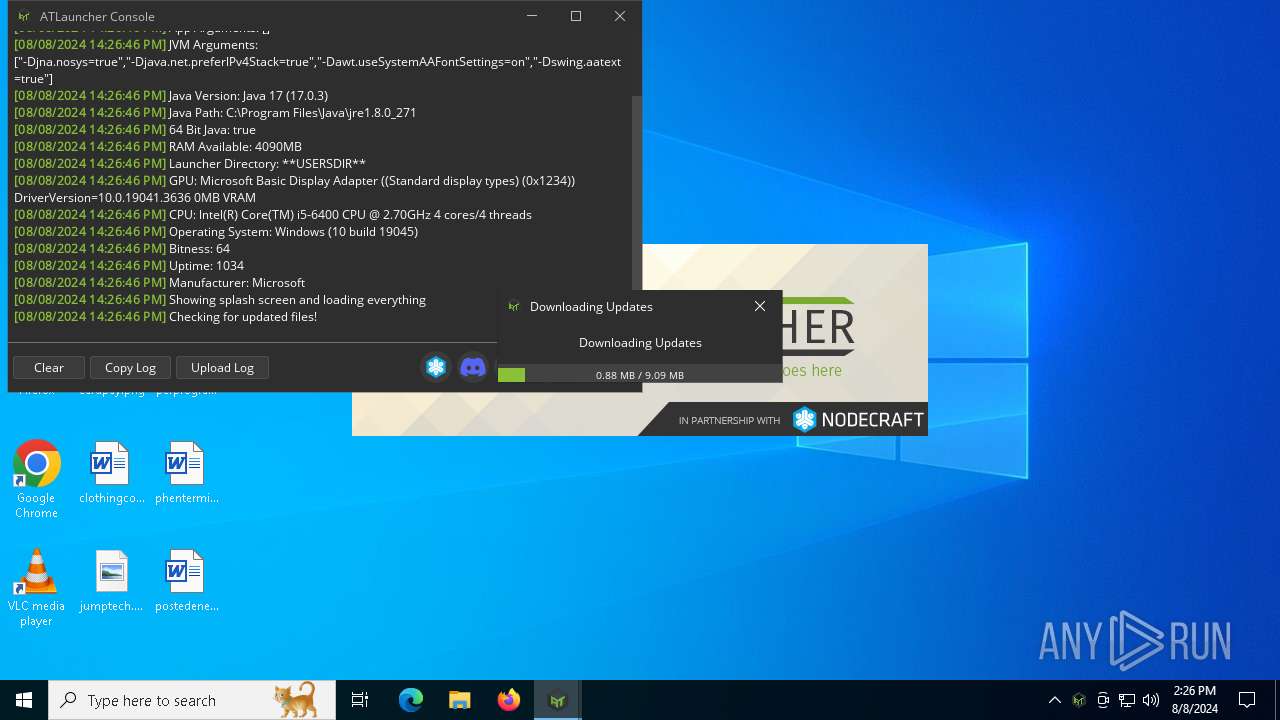Click the Downloading Updates dialog title icon
This screenshot has width=1280, height=720.
click(514, 307)
